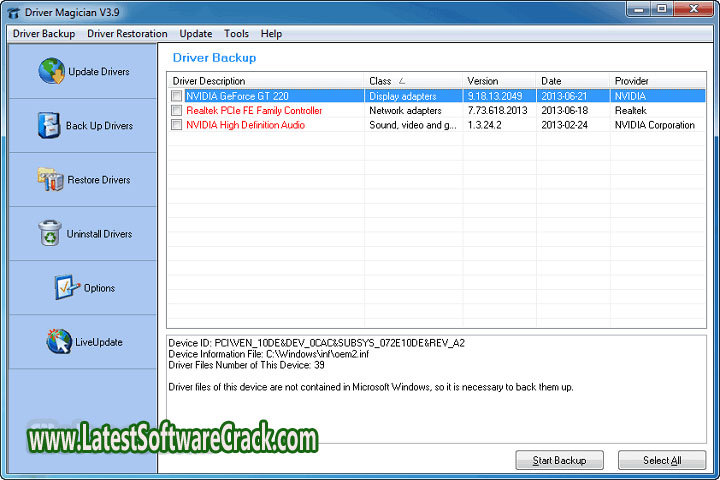Screen dimensions: 720x480
Task: Click the Select All button
Action: tap(661, 460)
